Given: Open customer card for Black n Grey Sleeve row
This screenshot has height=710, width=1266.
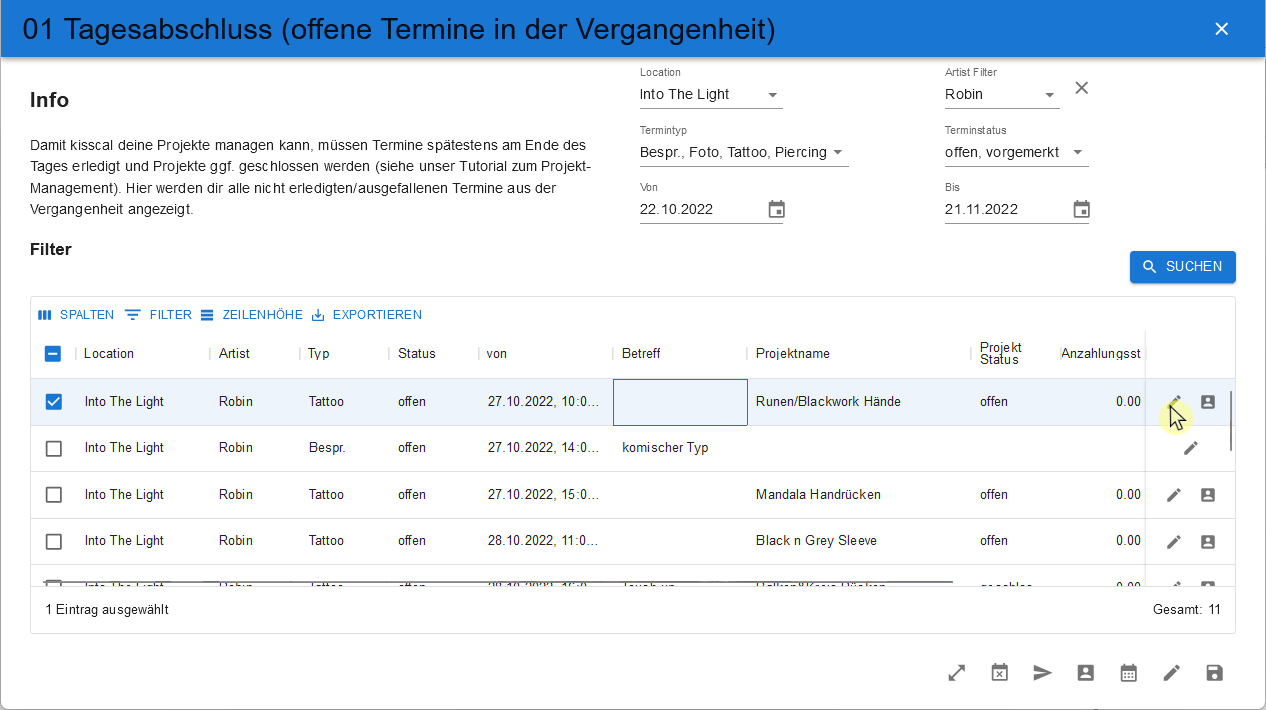Looking at the screenshot, I should click(1208, 541).
